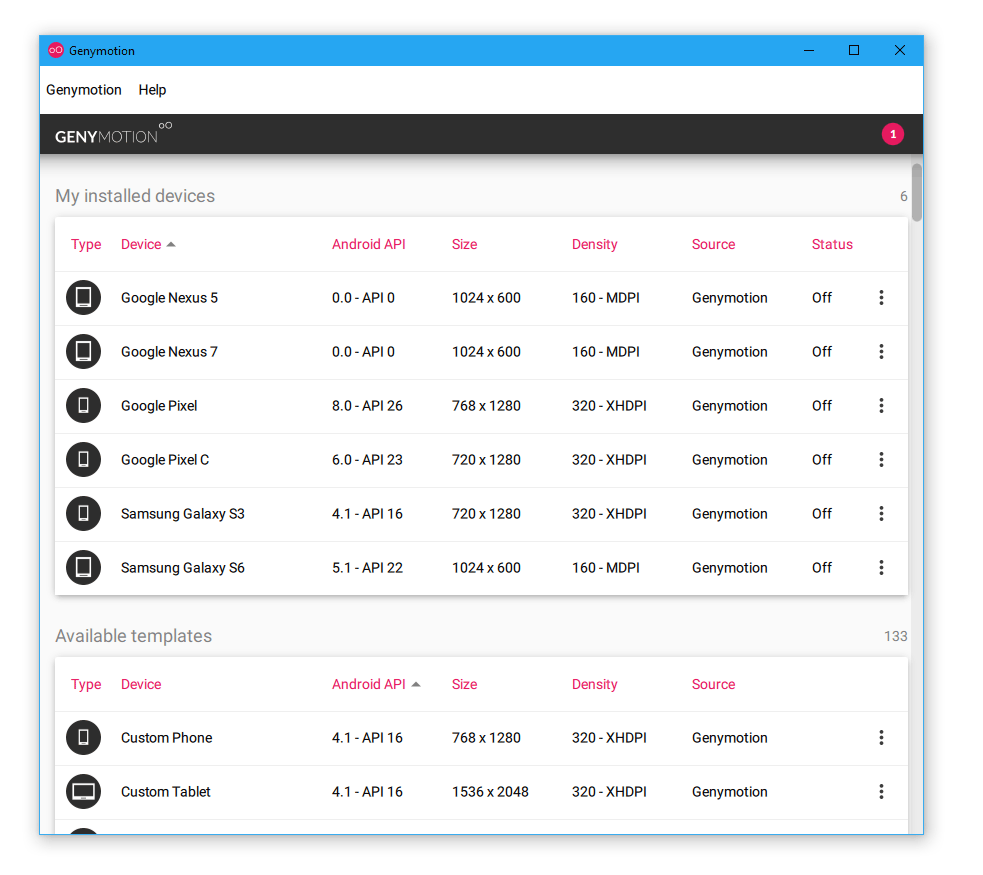Click the phone icon for Google Pixel C
983x875 pixels.
(83, 459)
